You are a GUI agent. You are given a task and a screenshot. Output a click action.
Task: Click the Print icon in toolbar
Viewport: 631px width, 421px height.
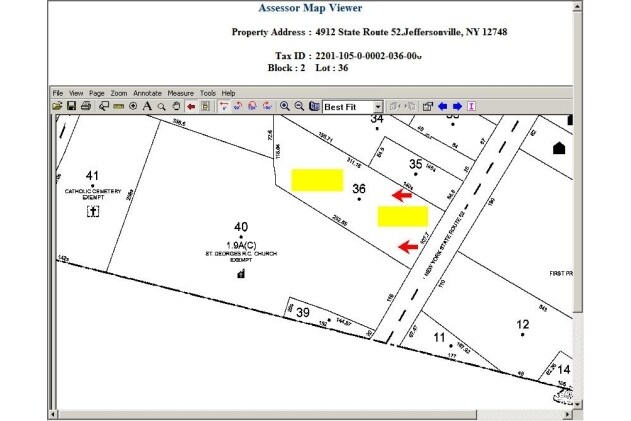86,105
